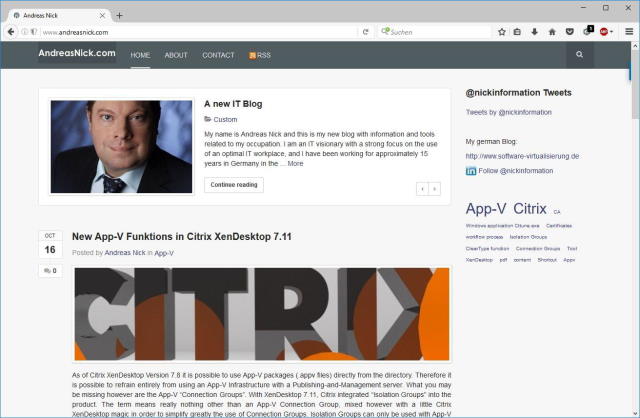The image size is (640, 418).
Task: Close the Andreas Nick tab
Action: (102, 16)
